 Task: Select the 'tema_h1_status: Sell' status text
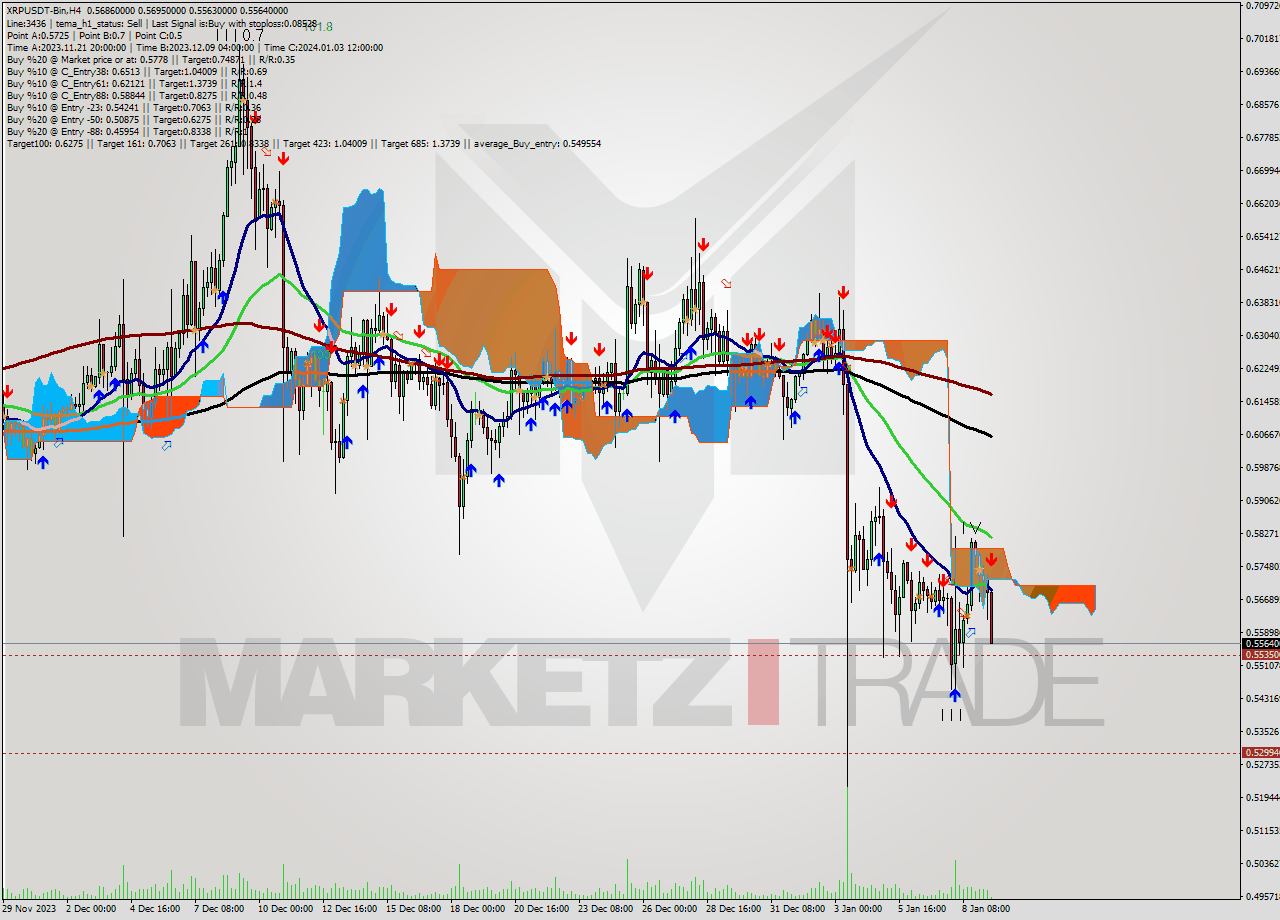tap(101, 23)
